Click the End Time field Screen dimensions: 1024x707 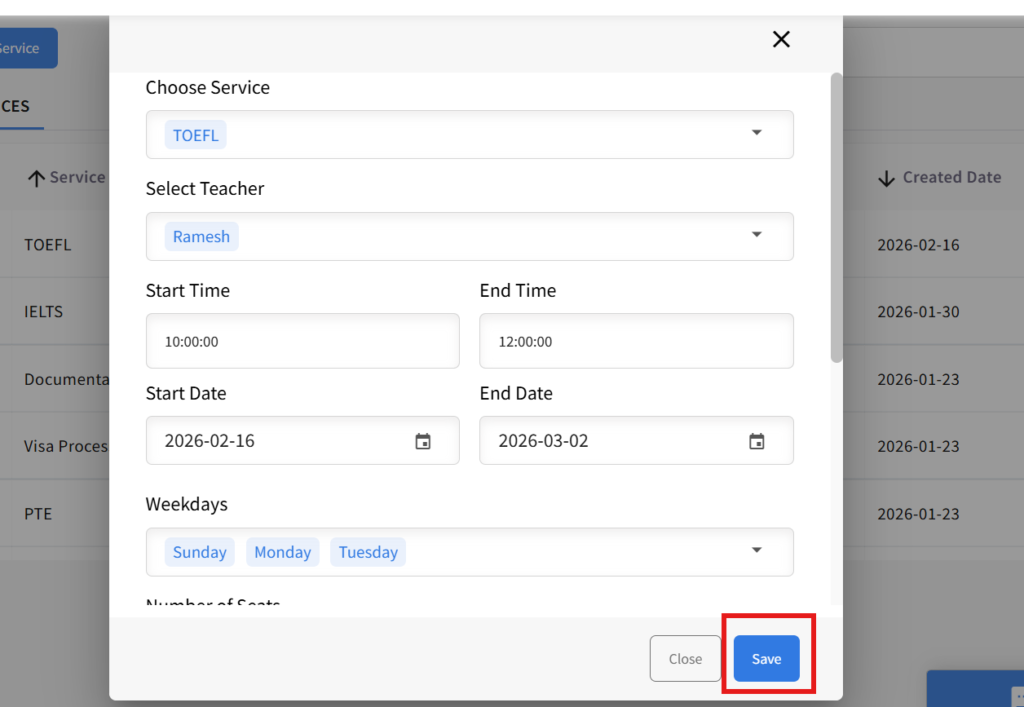point(636,341)
